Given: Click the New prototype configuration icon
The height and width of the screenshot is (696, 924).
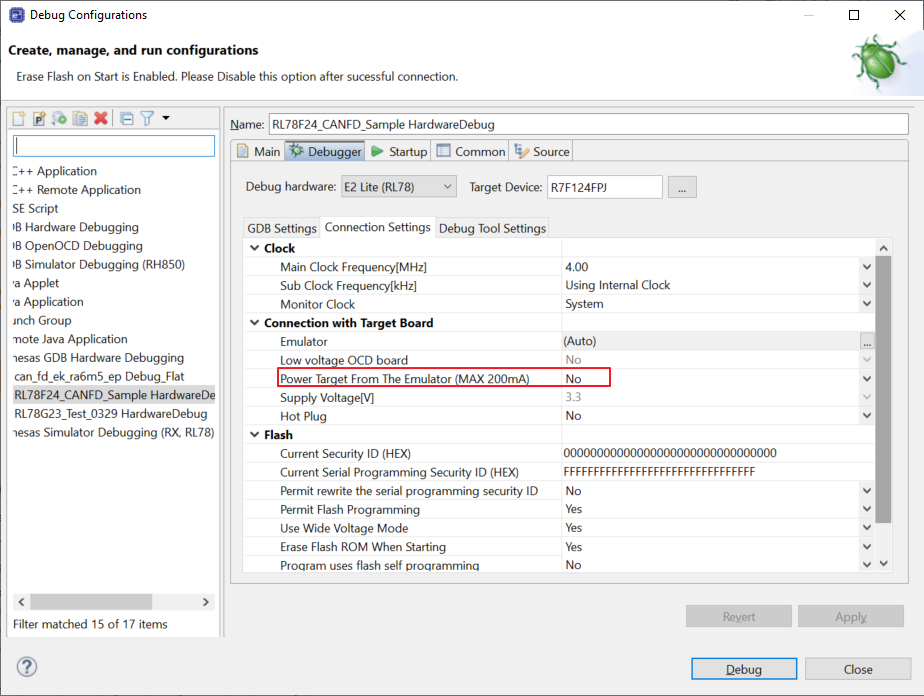Looking at the screenshot, I should click(39, 118).
